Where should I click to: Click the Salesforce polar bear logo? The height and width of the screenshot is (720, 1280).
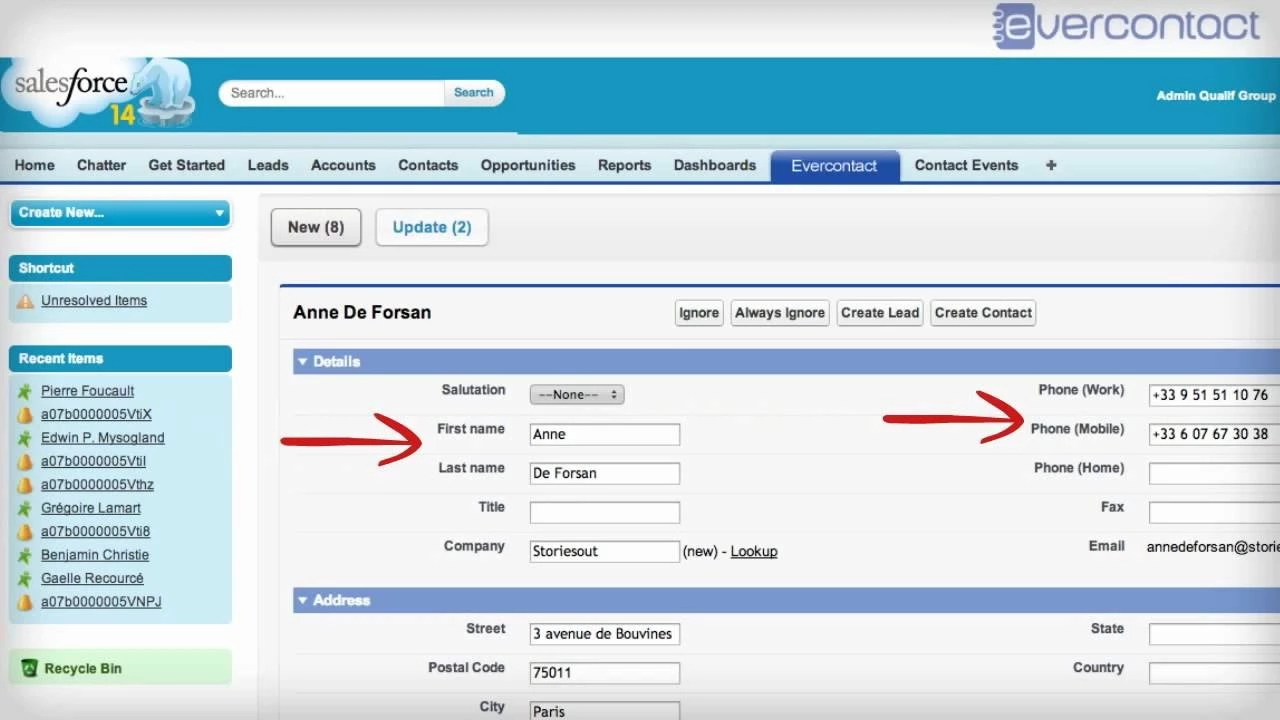pyautogui.click(x=98, y=92)
